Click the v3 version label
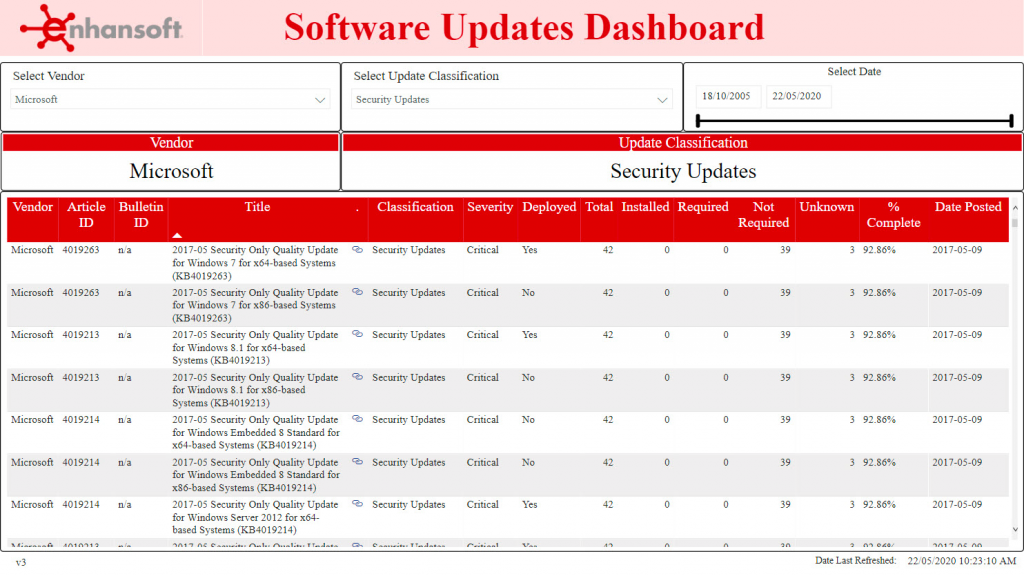1024x576 pixels. tap(21, 562)
